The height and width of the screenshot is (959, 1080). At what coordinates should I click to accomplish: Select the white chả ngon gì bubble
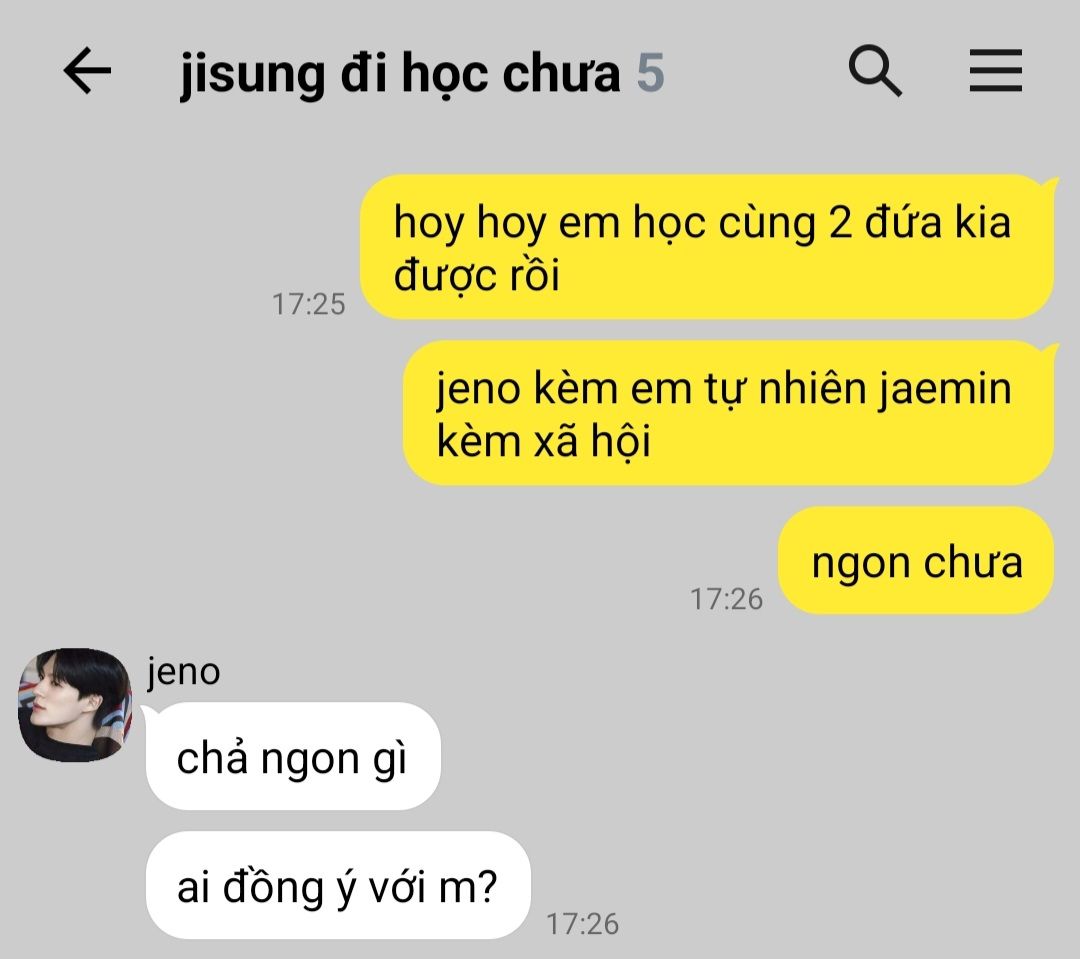tap(293, 756)
